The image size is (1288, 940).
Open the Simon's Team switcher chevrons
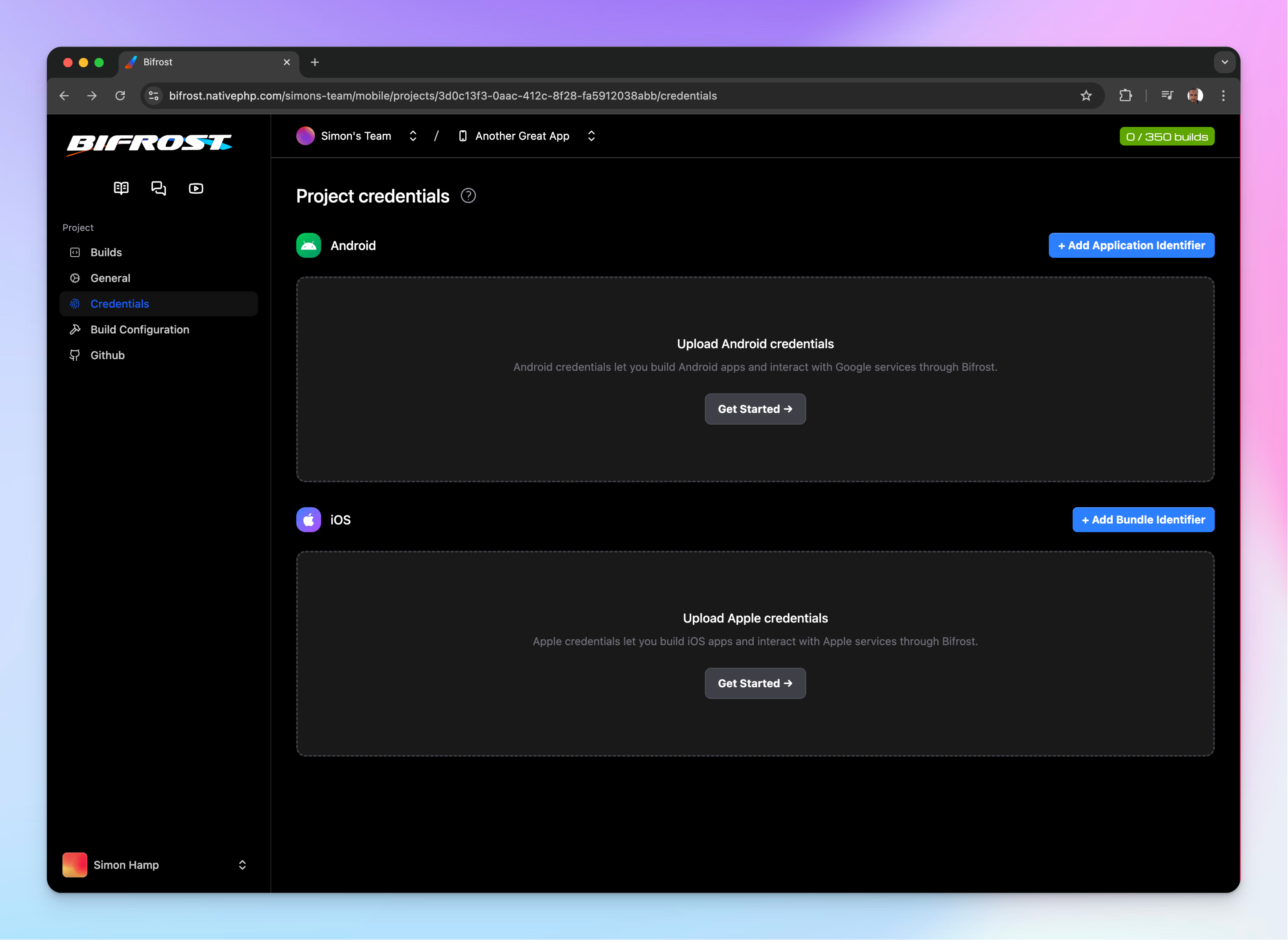click(x=413, y=136)
